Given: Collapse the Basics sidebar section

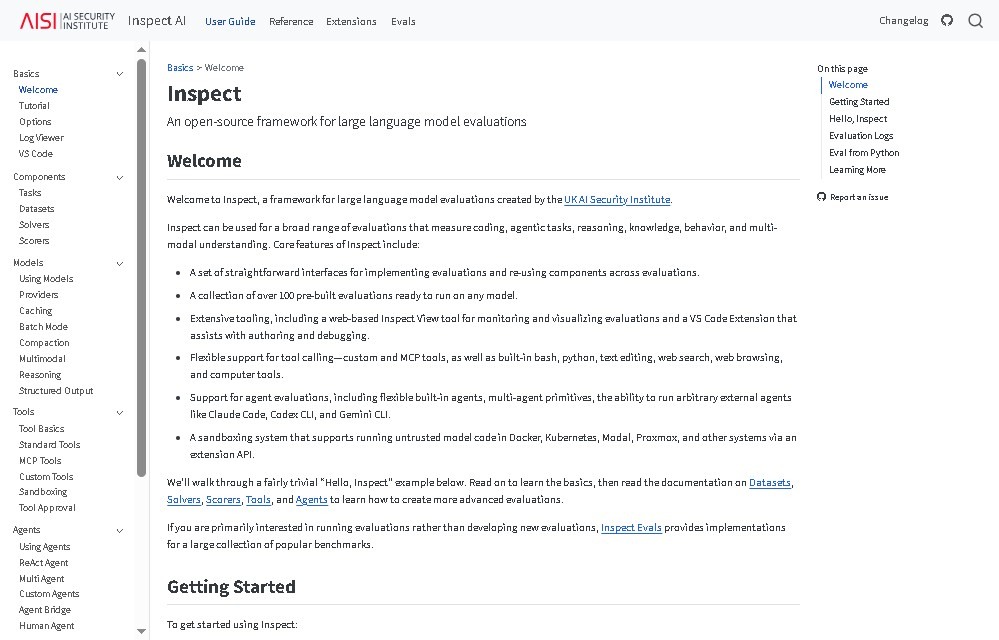Looking at the screenshot, I should (120, 74).
